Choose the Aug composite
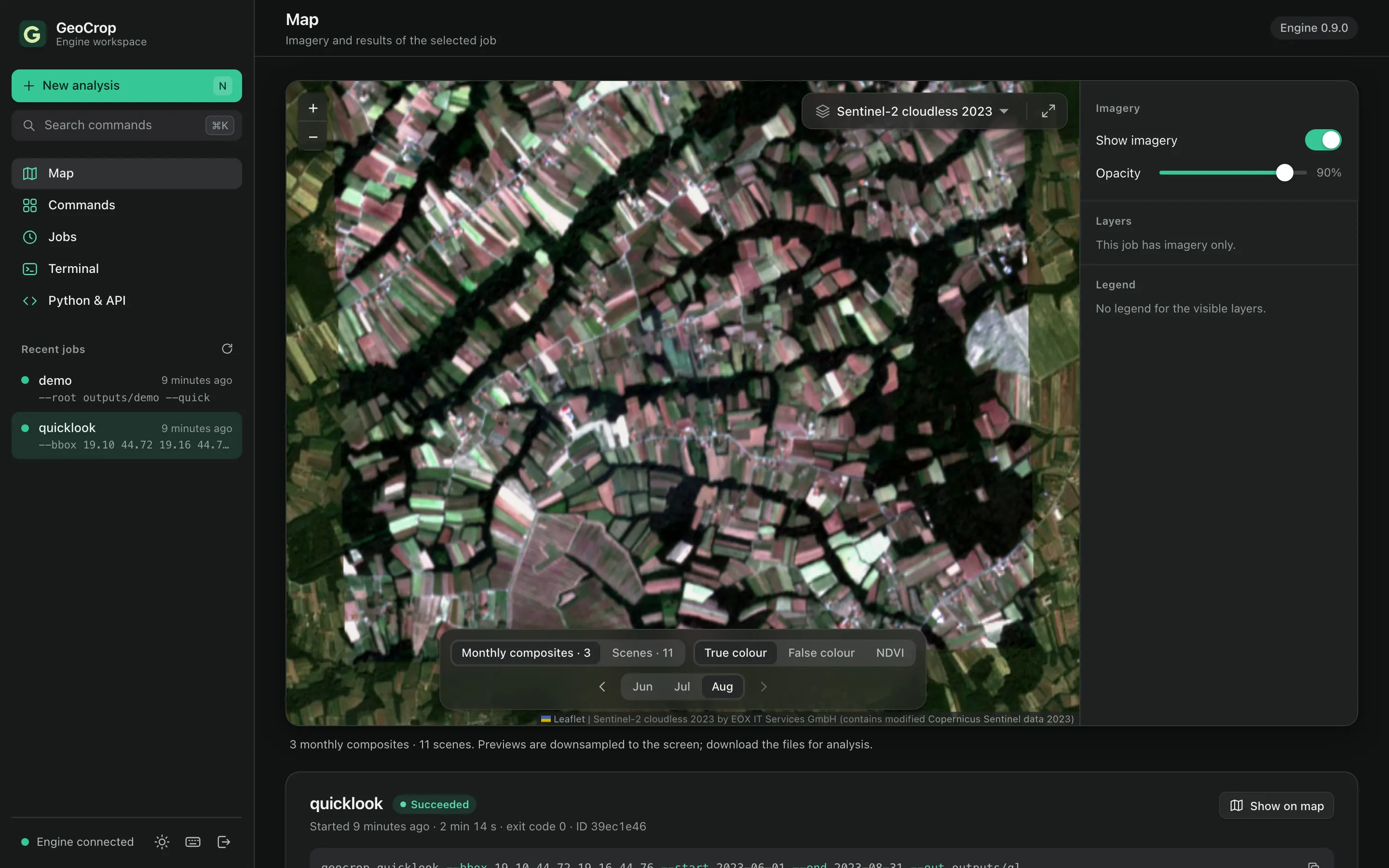 [722, 687]
